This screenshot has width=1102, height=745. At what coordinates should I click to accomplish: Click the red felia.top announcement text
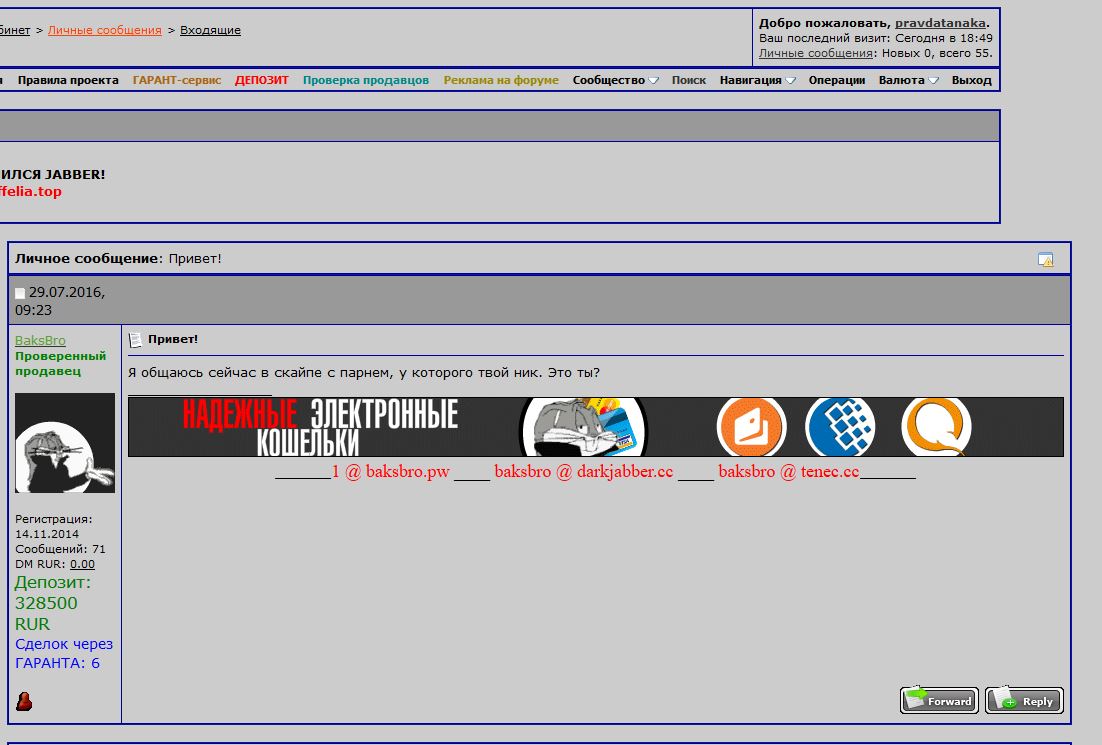tap(31, 191)
